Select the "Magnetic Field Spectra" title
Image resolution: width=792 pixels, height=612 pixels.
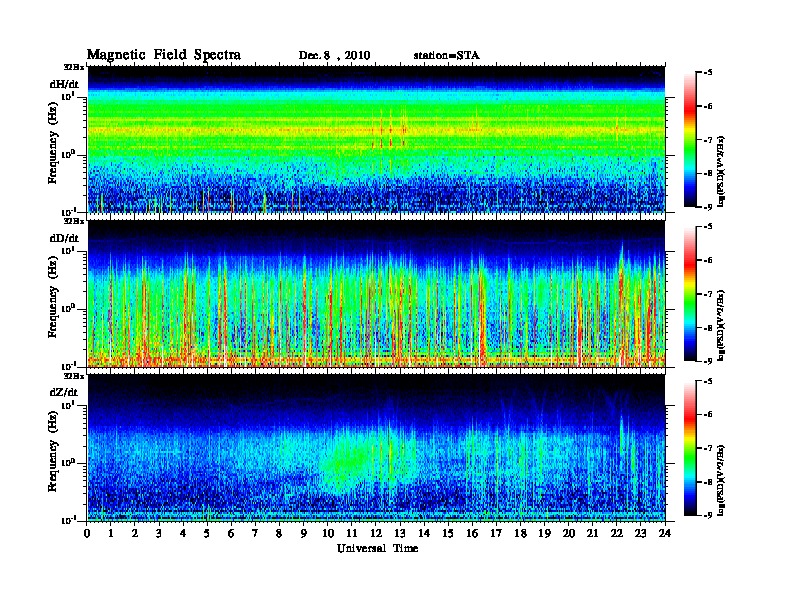[164, 55]
